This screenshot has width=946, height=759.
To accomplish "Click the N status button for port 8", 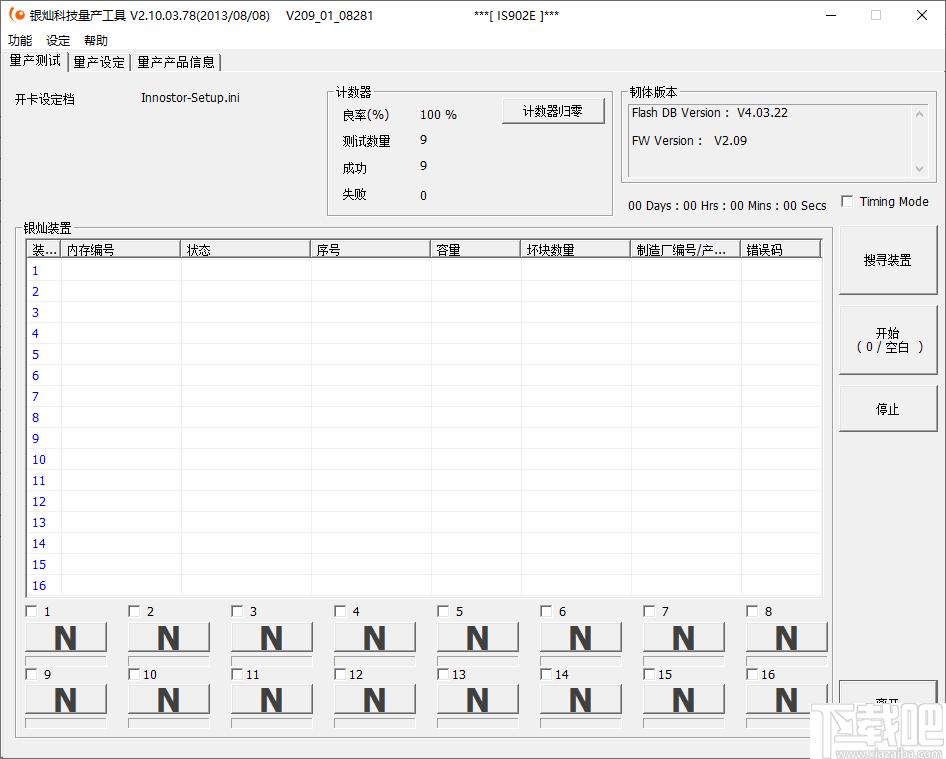I will click(x=787, y=637).
